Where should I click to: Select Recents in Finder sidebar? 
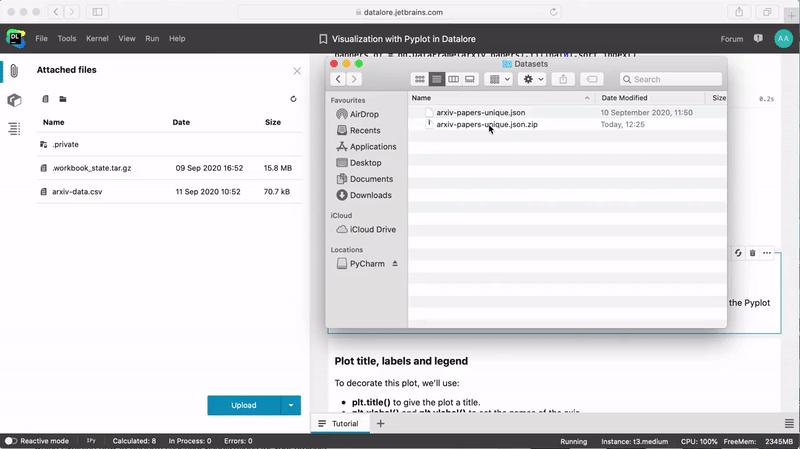tap(365, 131)
